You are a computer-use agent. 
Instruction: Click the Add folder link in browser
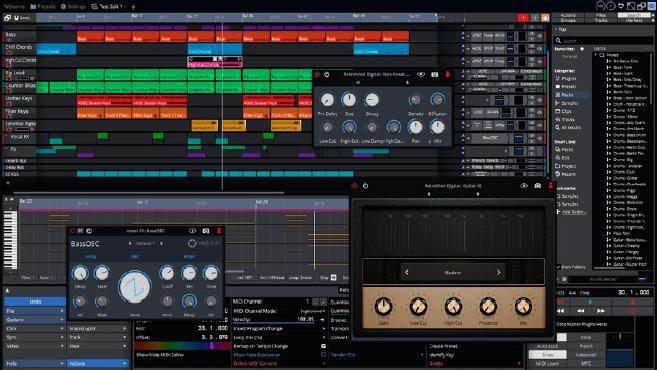click(x=574, y=212)
